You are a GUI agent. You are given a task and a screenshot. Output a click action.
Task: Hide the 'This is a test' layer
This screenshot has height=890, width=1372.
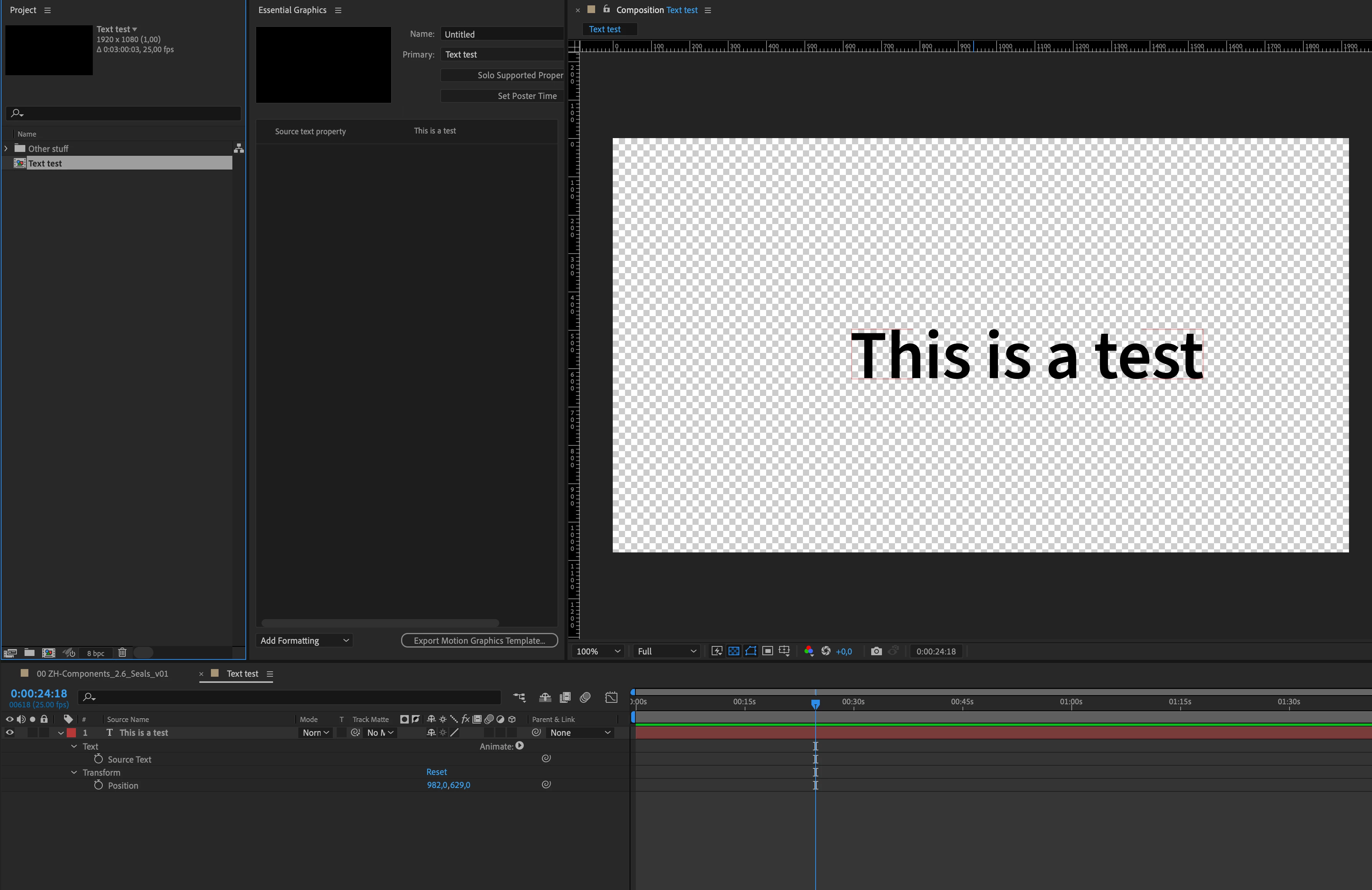10,733
